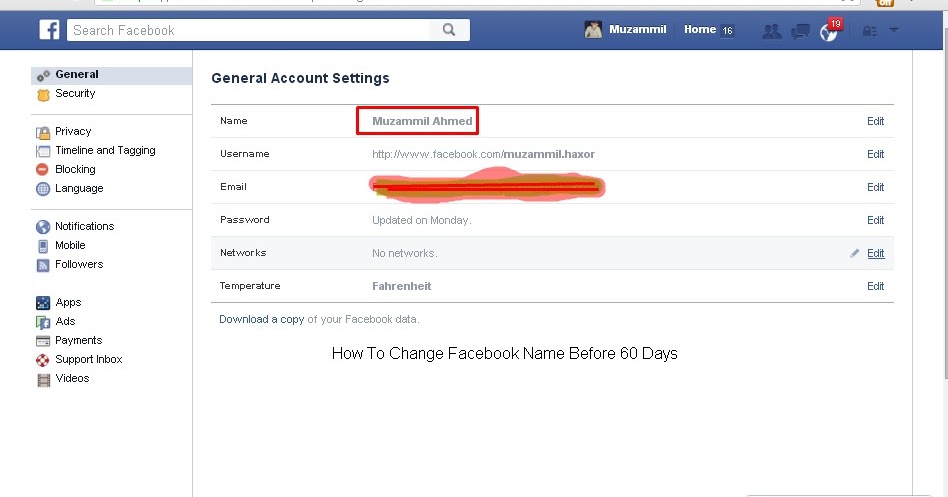
Task: Open Blocking settings
Action: click(x=75, y=169)
